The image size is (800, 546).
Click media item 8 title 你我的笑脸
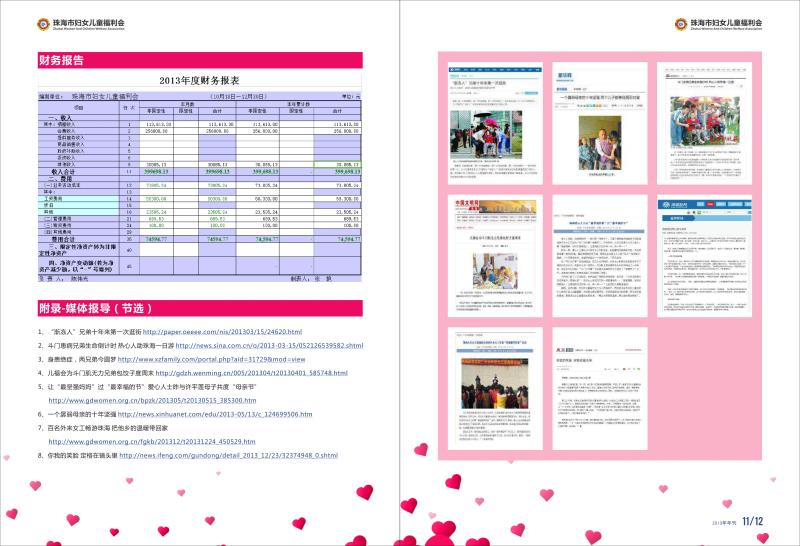83,455
